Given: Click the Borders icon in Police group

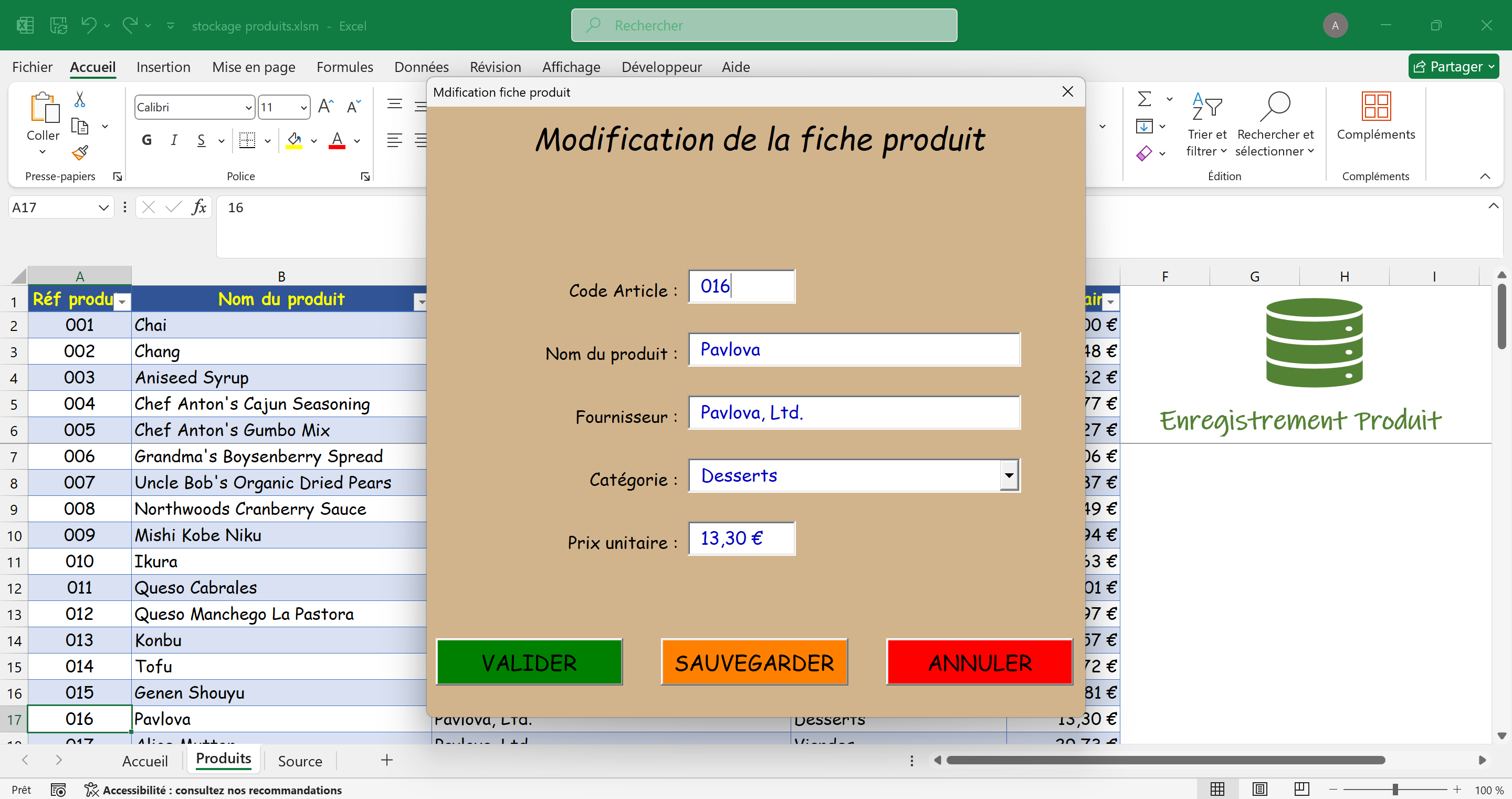Looking at the screenshot, I should coord(247,140).
